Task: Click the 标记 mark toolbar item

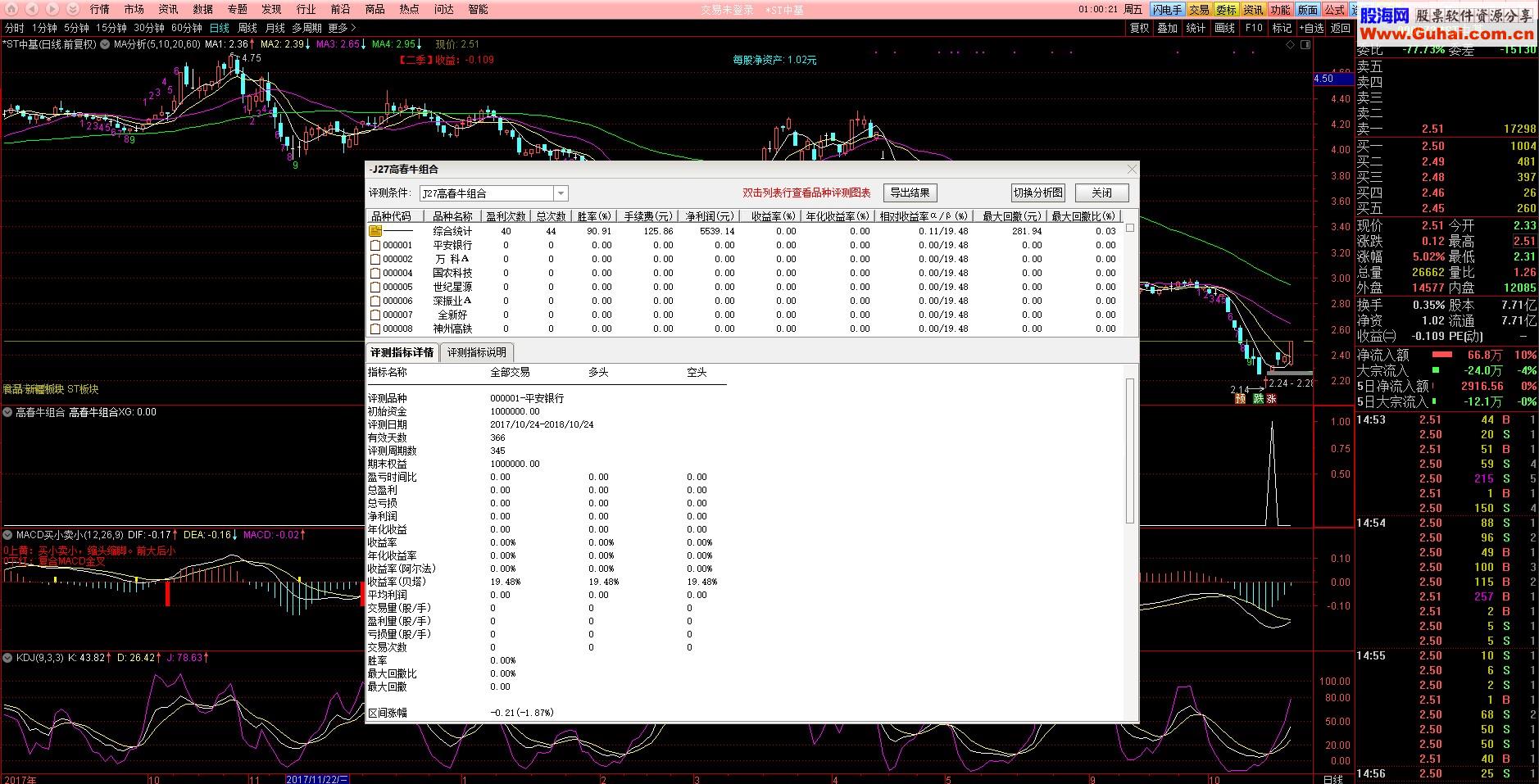Action: click(x=1282, y=28)
